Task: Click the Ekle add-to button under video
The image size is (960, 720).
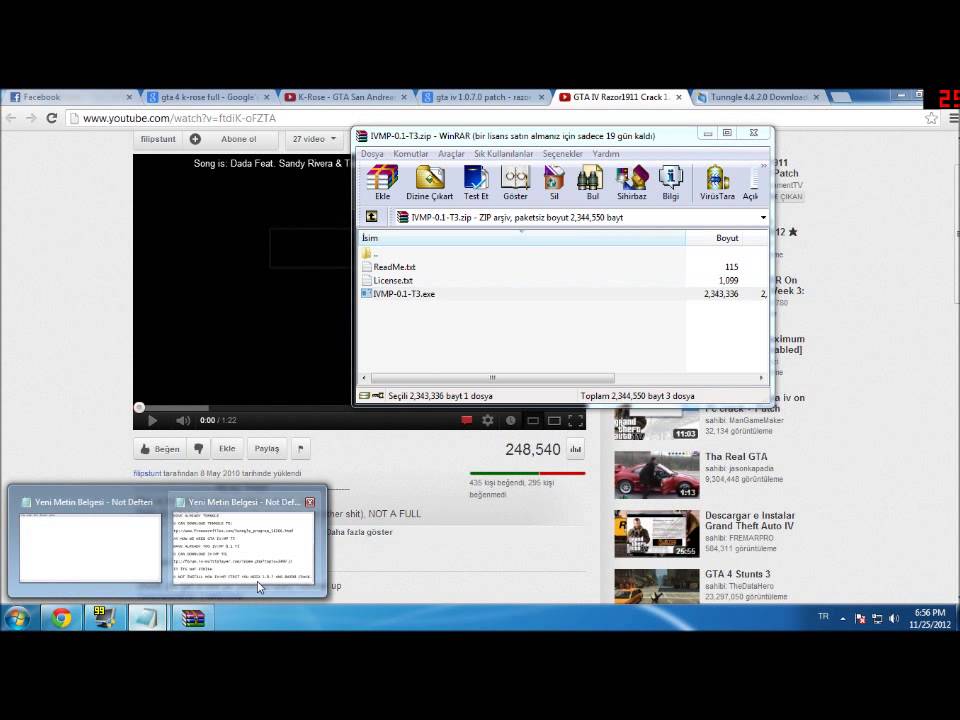Action: coord(227,449)
